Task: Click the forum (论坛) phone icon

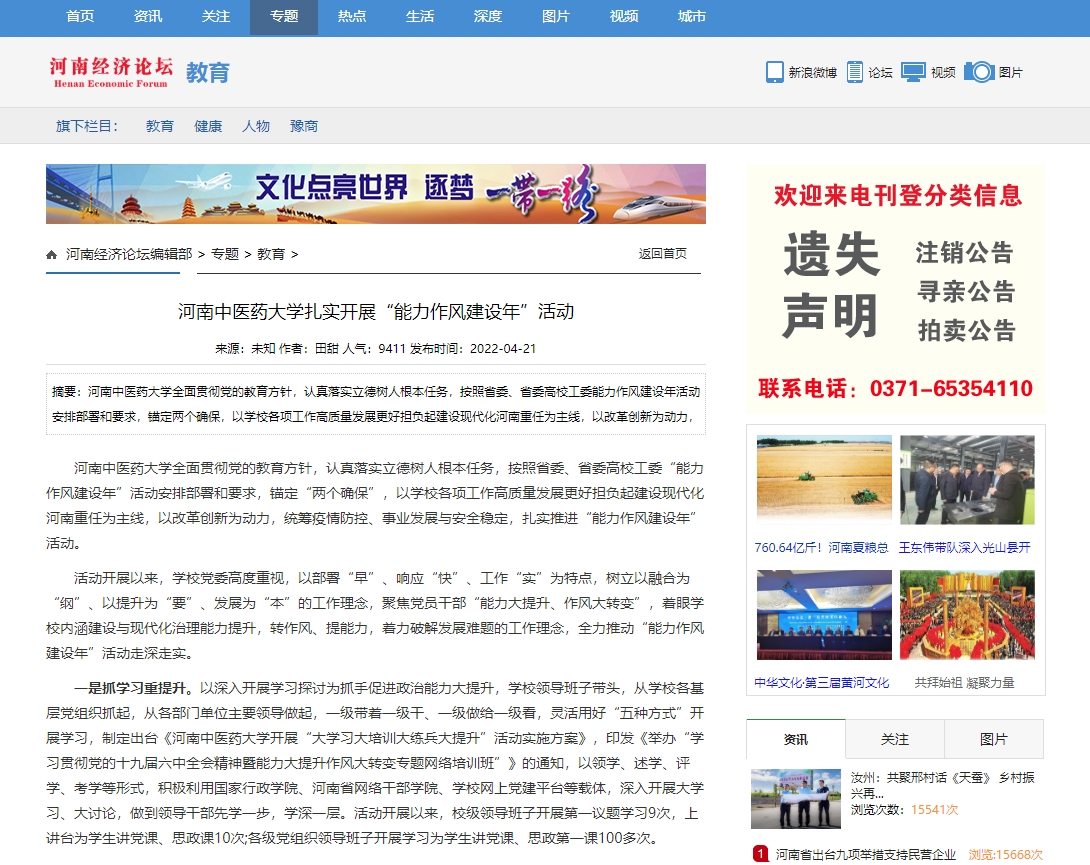Action: [855, 72]
